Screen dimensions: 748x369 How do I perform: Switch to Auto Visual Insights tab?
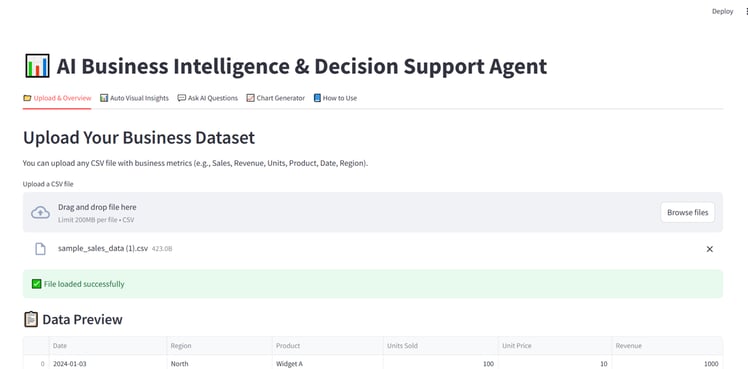(135, 98)
